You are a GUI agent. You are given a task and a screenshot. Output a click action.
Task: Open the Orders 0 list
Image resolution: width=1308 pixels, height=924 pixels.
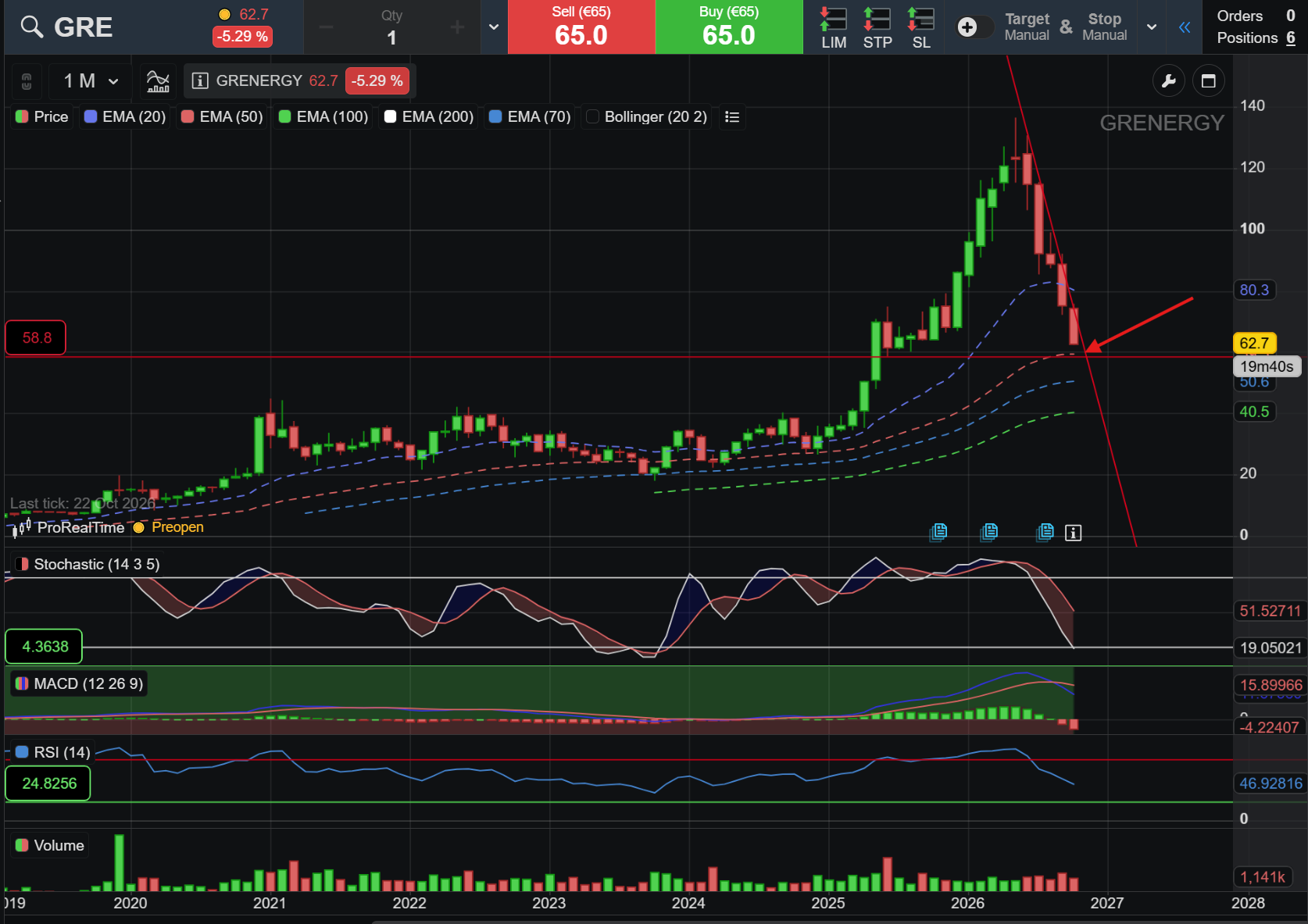1256,16
